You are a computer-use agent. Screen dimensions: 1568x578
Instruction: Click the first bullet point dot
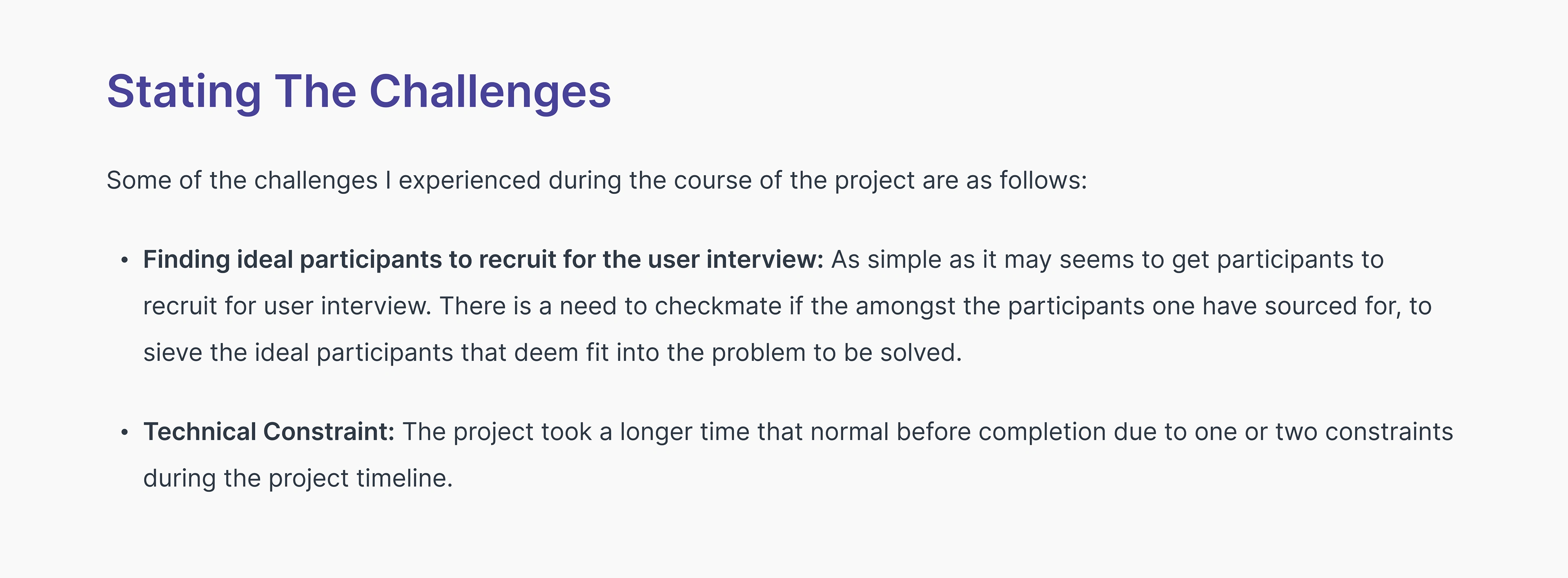(x=125, y=260)
